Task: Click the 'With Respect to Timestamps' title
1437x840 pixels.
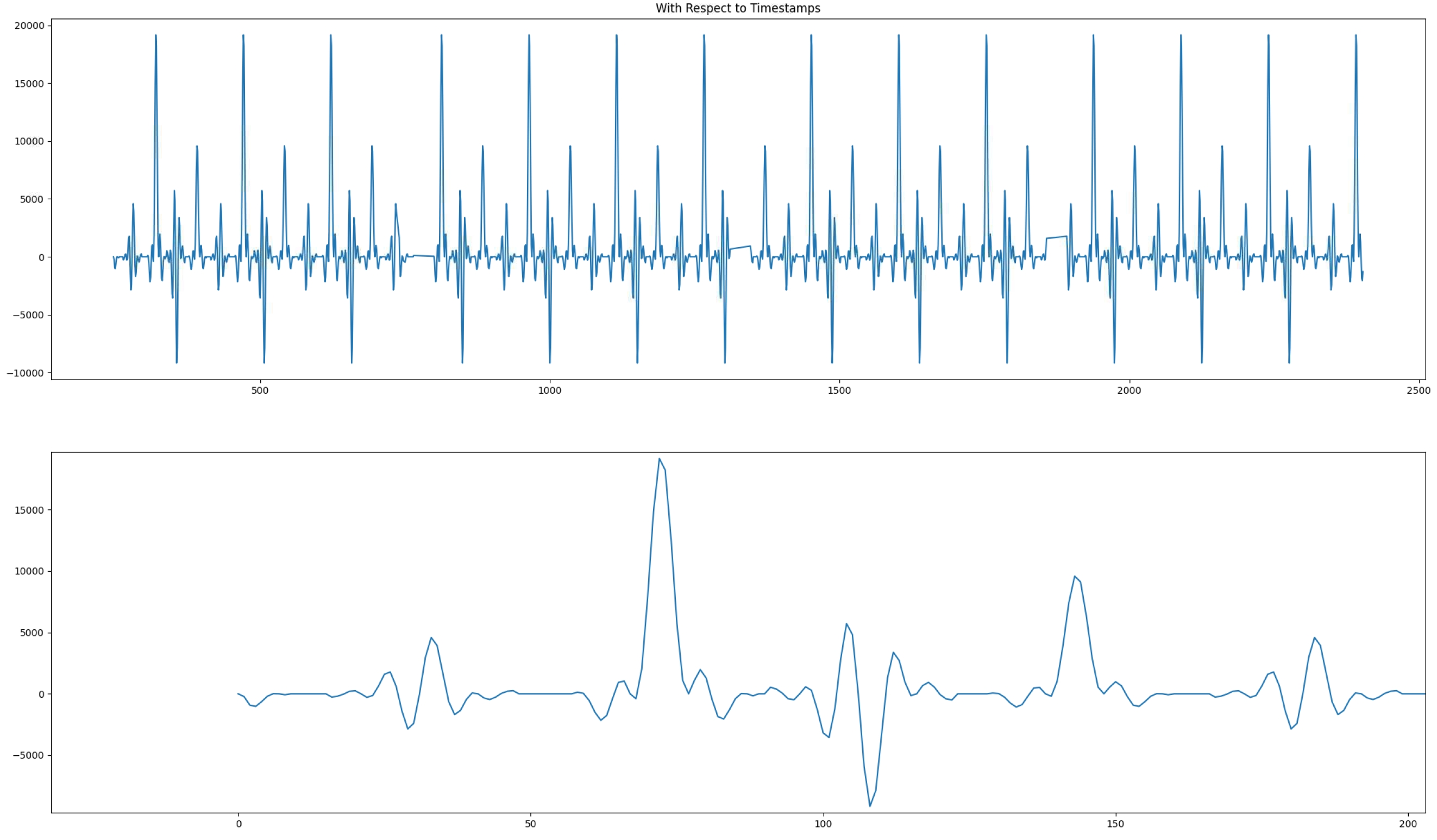Action: click(x=737, y=8)
